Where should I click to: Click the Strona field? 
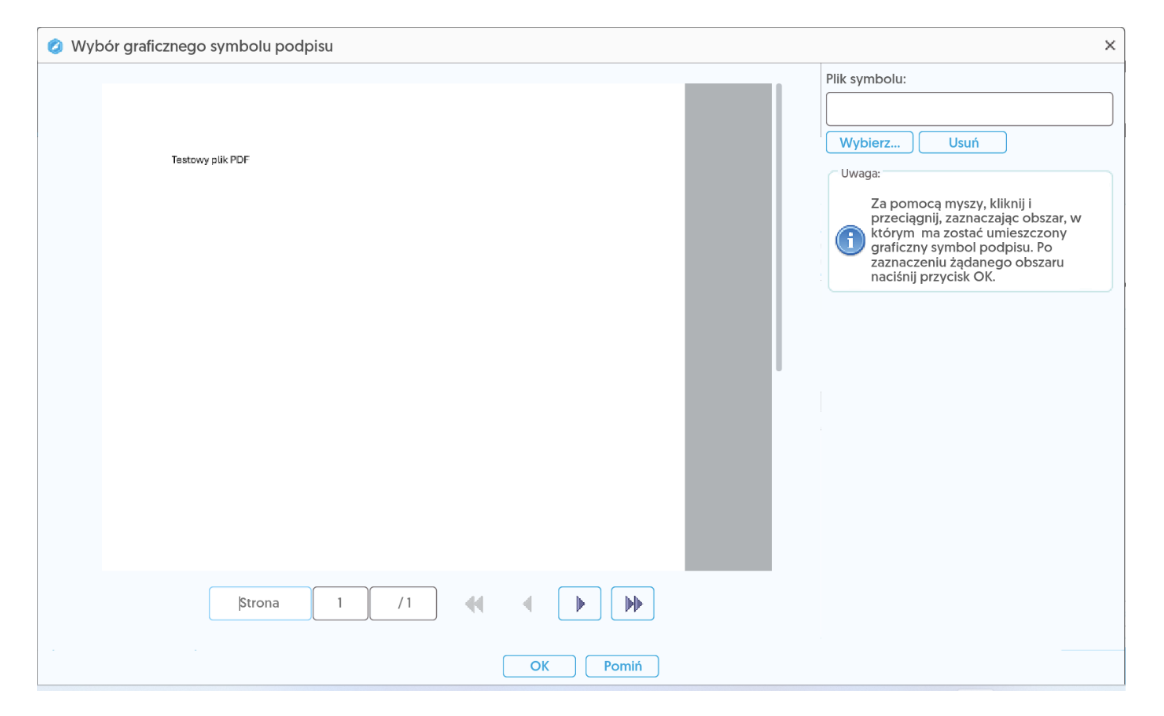pyautogui.click(x=260, y=604)
